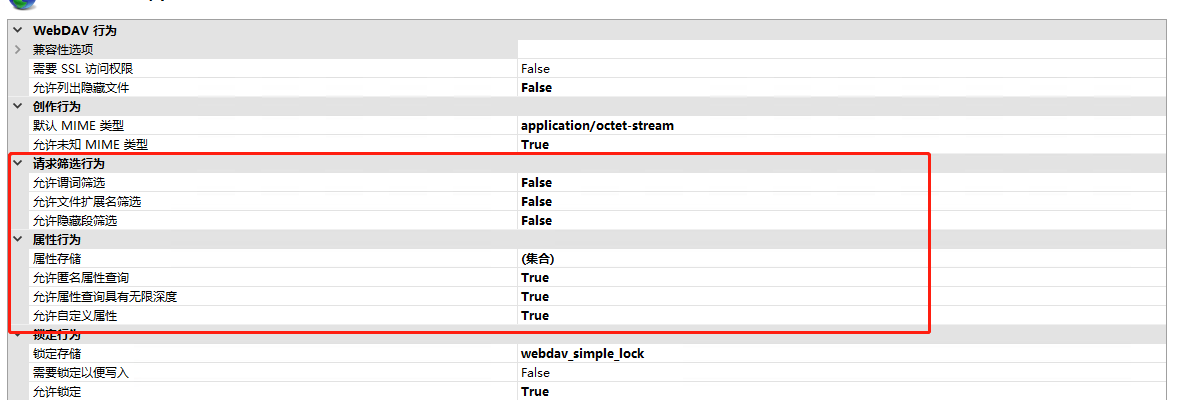Click the False value of 允许文件扩展名筛选

click(536, 202)
